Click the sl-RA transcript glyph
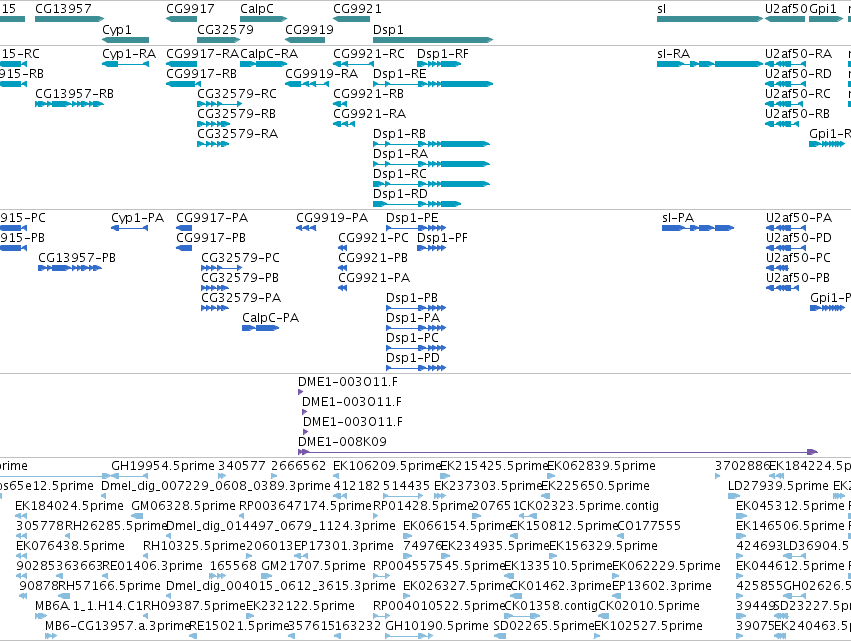 click(x=710, y=64)
